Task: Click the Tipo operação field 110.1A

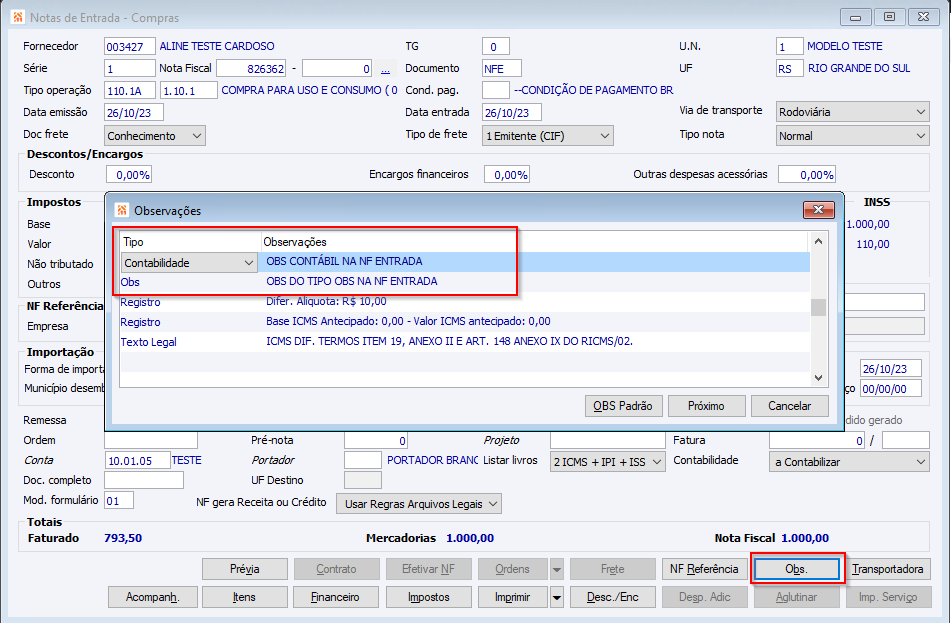Action: tap(130, 90)
